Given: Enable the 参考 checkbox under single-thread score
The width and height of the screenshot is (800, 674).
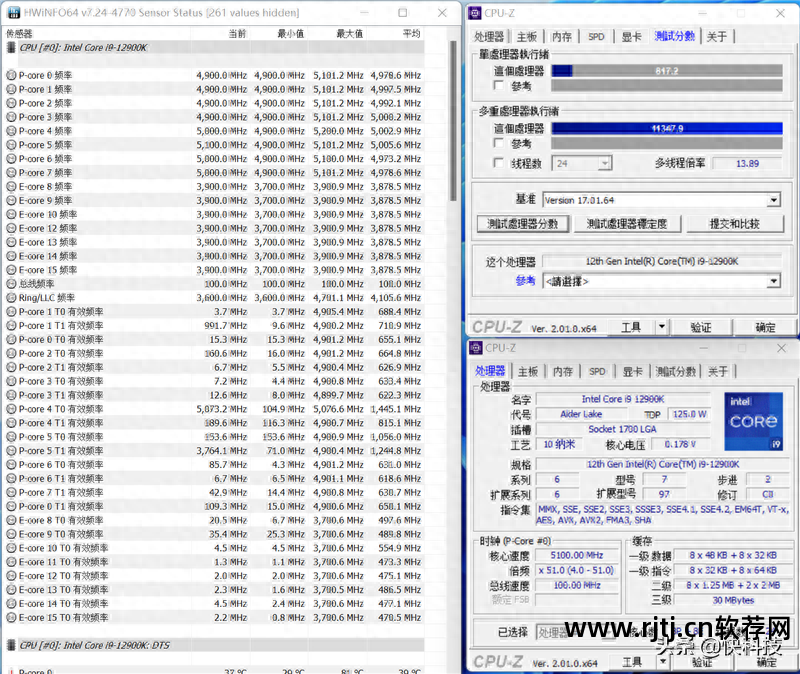Looking at the screenshot, I should coord(499,87).
